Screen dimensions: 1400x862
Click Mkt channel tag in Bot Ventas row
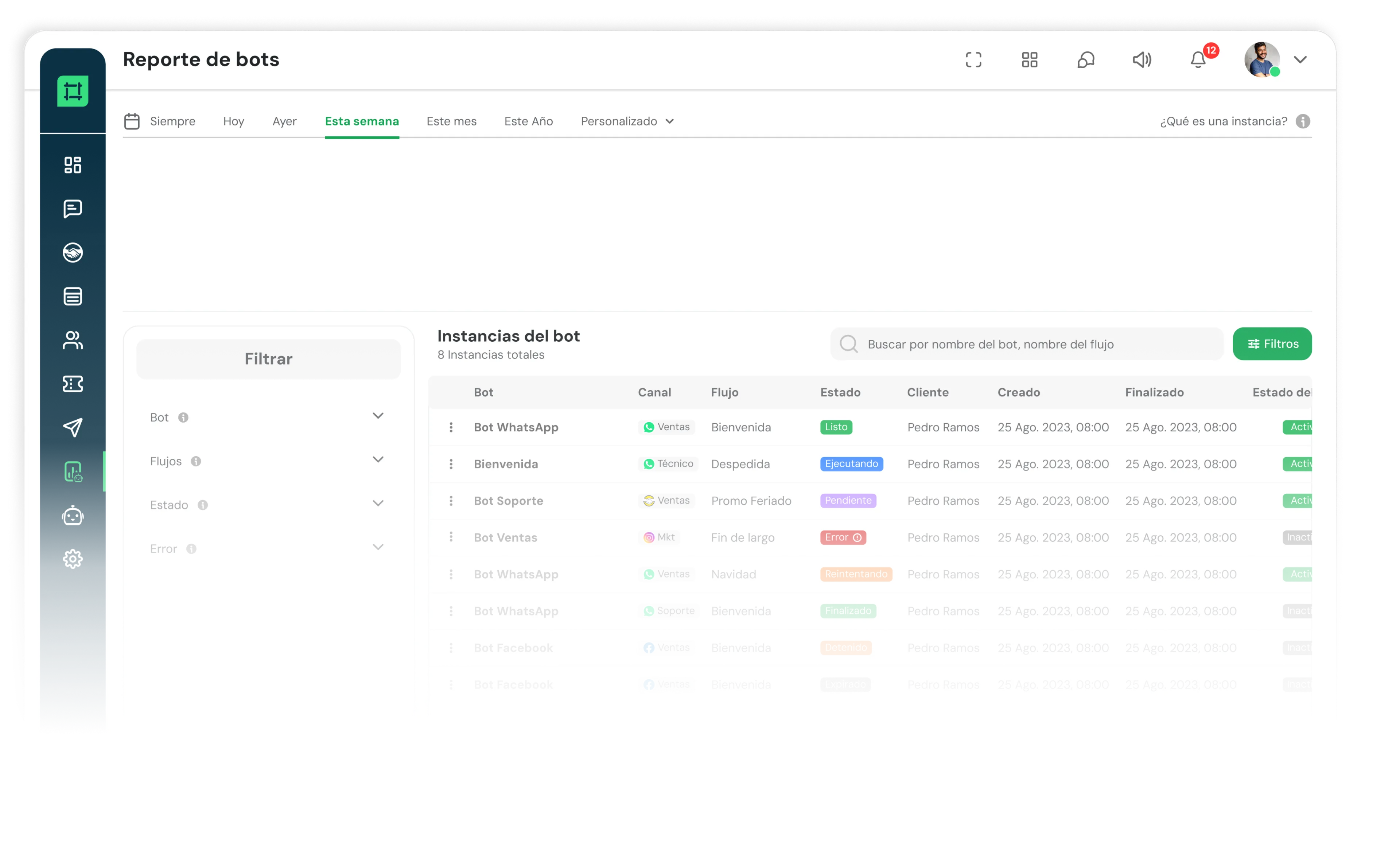click(659, 537)
